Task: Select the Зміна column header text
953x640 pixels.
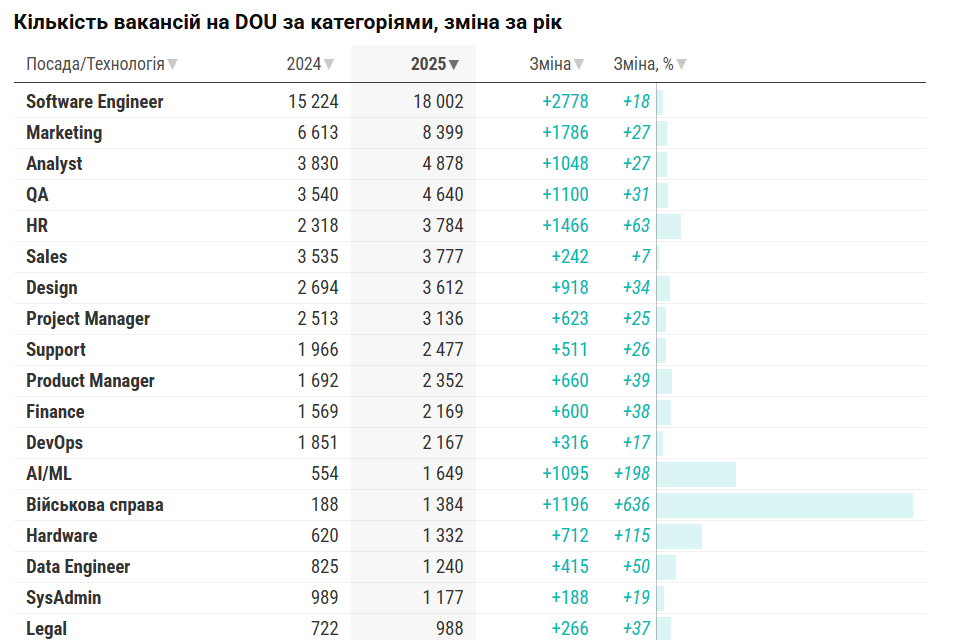Action: click(x=550, y=64)
